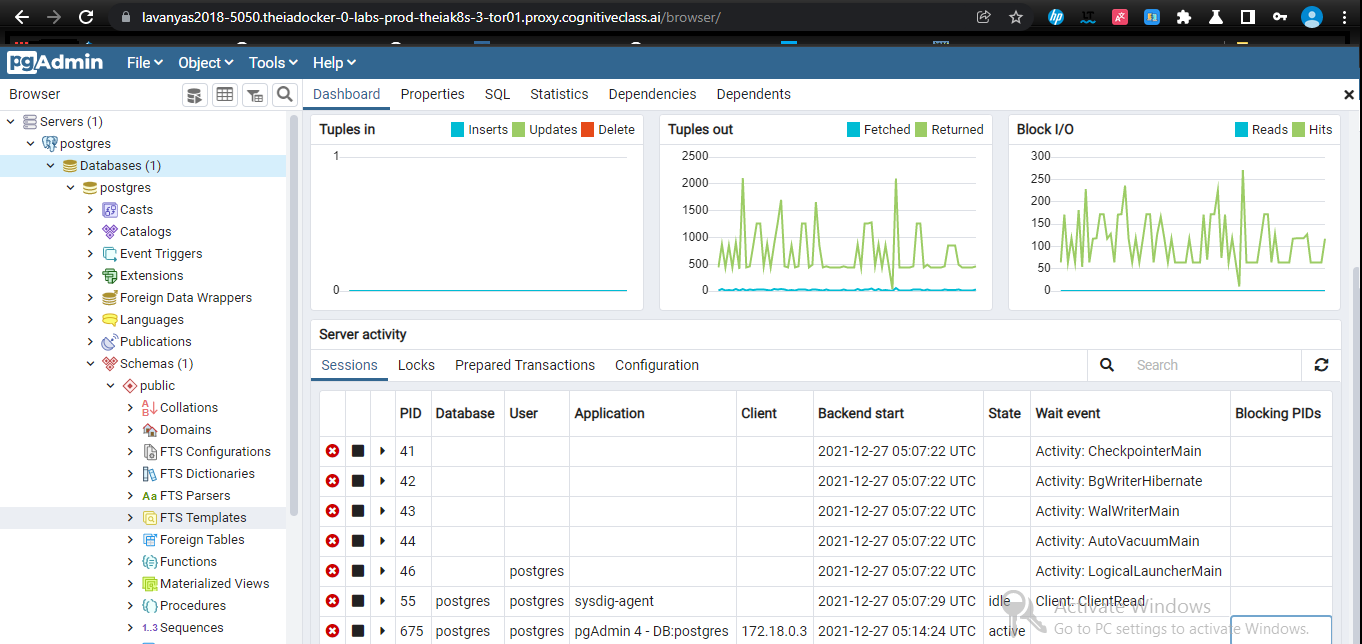Screen dimensions: 1362x644
Task: Switch to the Locks tab
Action: click(416, 365)
